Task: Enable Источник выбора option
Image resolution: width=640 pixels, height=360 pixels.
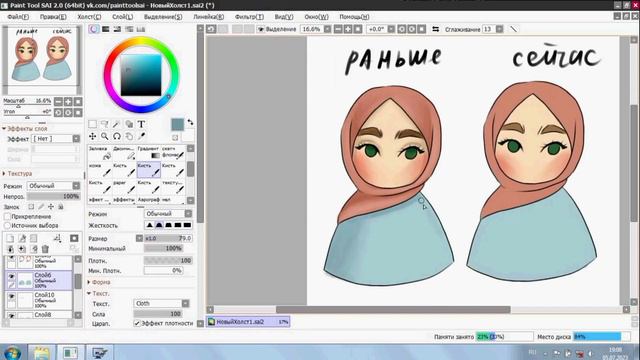Action: (7, 226)
